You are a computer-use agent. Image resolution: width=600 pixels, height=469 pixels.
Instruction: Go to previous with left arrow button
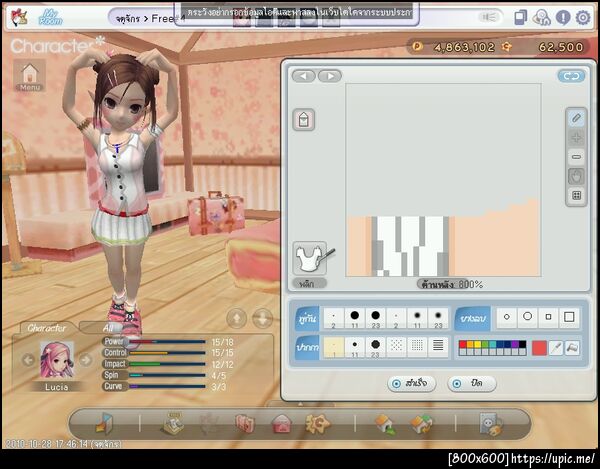(x=304, y=76)
